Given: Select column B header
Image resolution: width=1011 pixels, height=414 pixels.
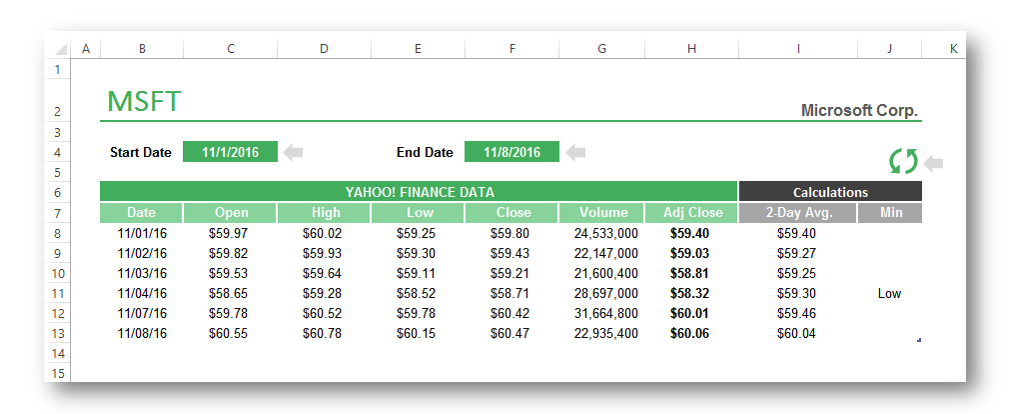Looking at the screenshot, I should pyautogui.click(x=142, y=49).
